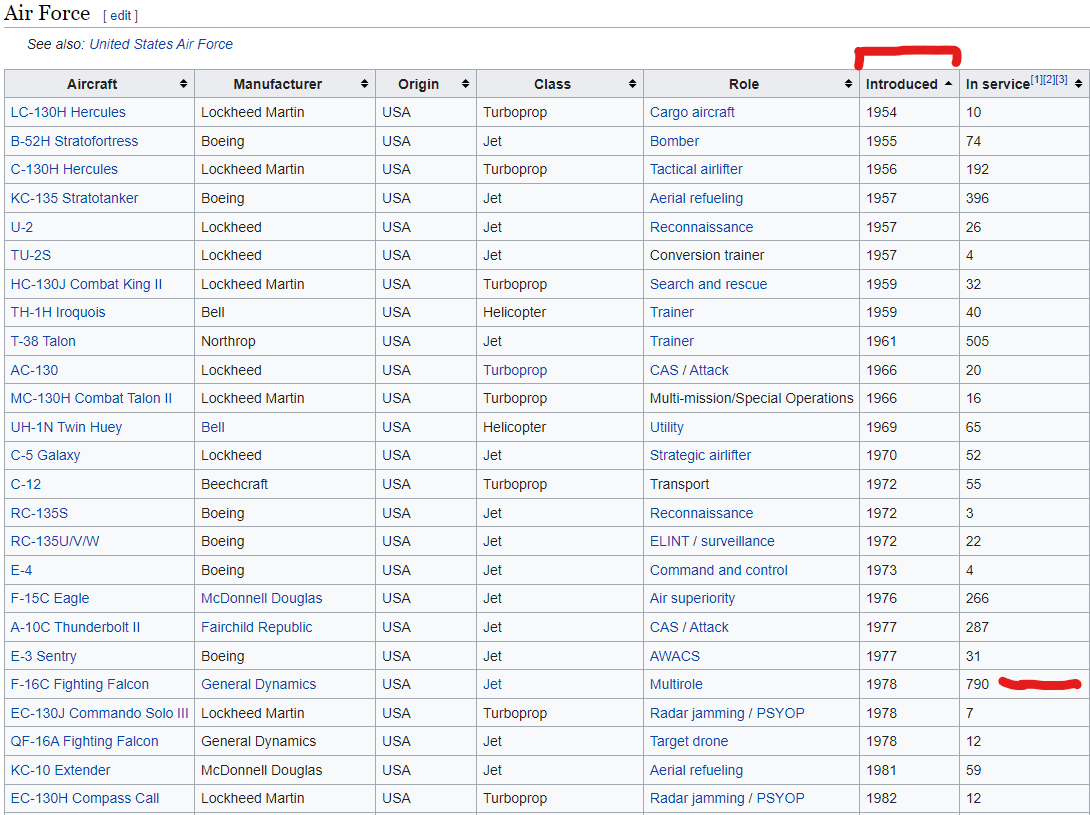Open Jet class link in F-16C row
Screen dimensions: 1090x815
492,684
